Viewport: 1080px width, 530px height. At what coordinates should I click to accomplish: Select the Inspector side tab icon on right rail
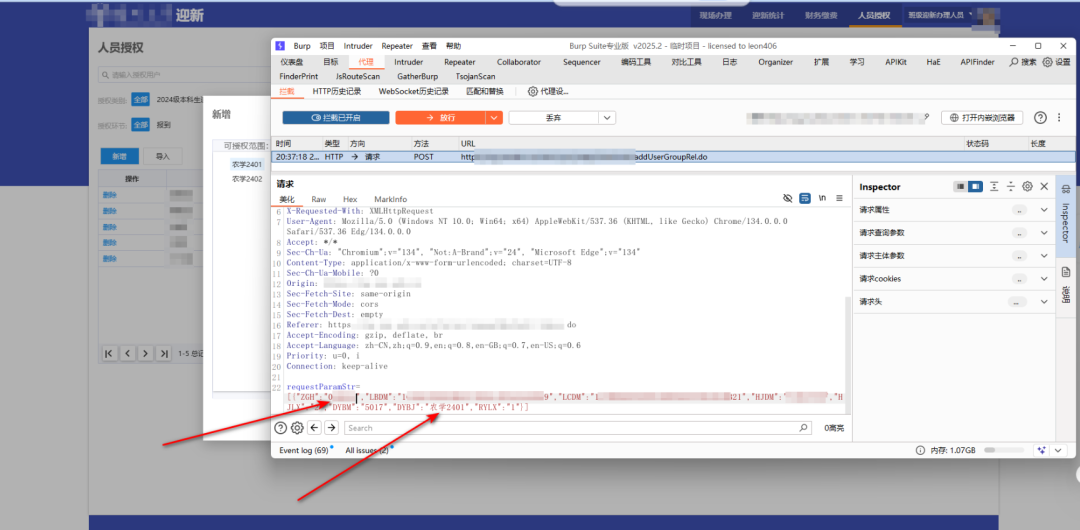tap(1066, 191)
